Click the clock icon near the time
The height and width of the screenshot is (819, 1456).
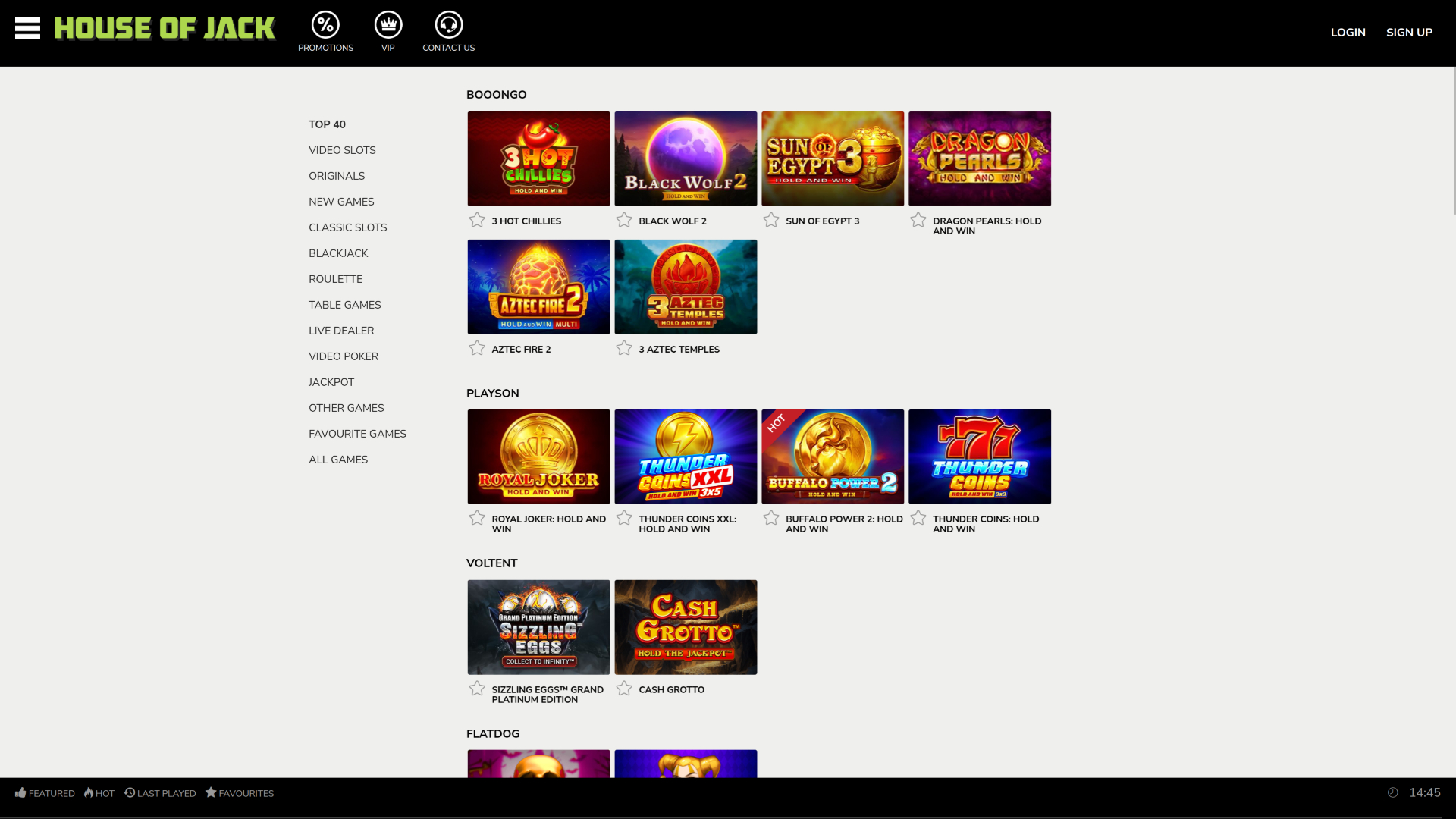[1392, 792]
